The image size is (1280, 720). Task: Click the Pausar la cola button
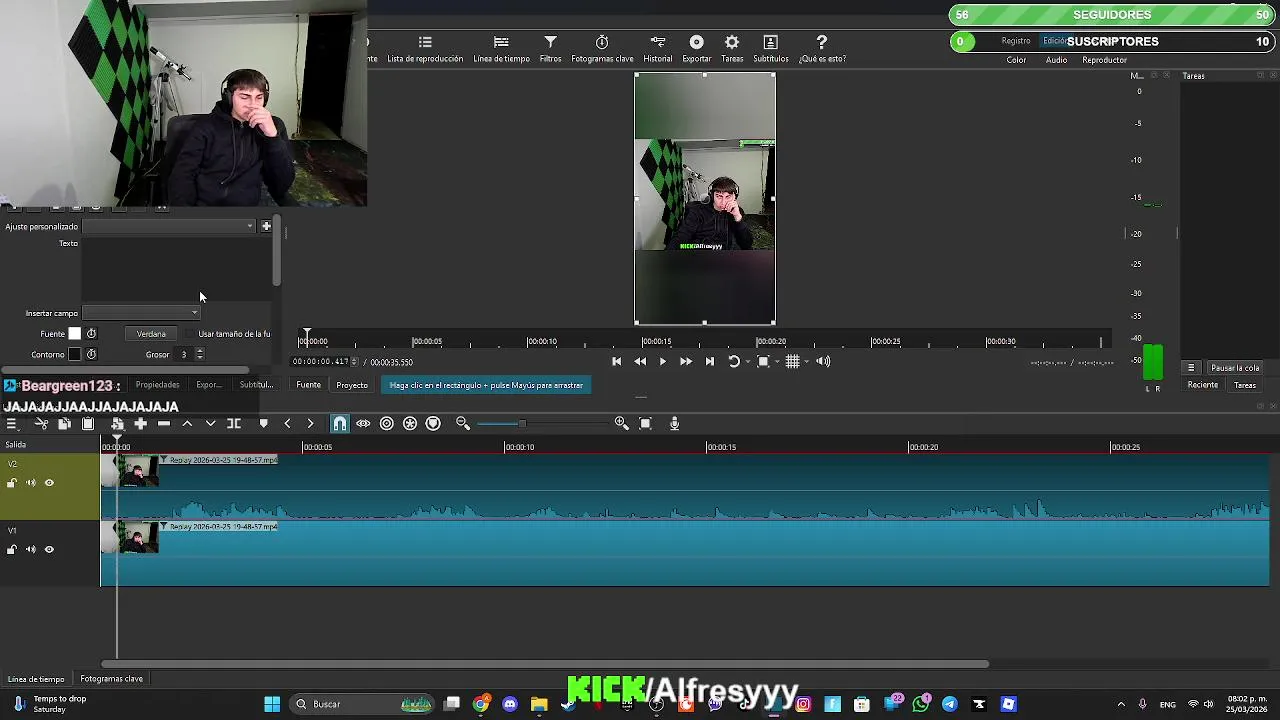click(x=1235, y=368)
